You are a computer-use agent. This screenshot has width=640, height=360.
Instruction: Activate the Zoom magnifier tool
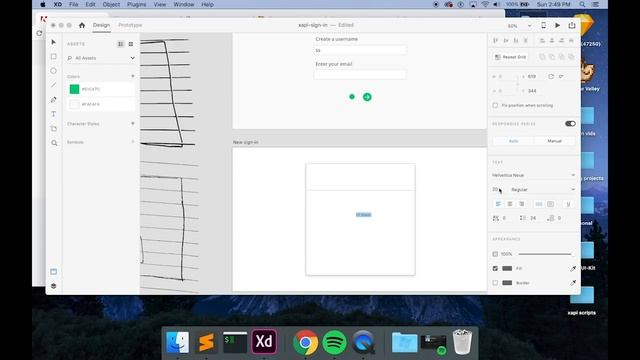pos(54,143)
